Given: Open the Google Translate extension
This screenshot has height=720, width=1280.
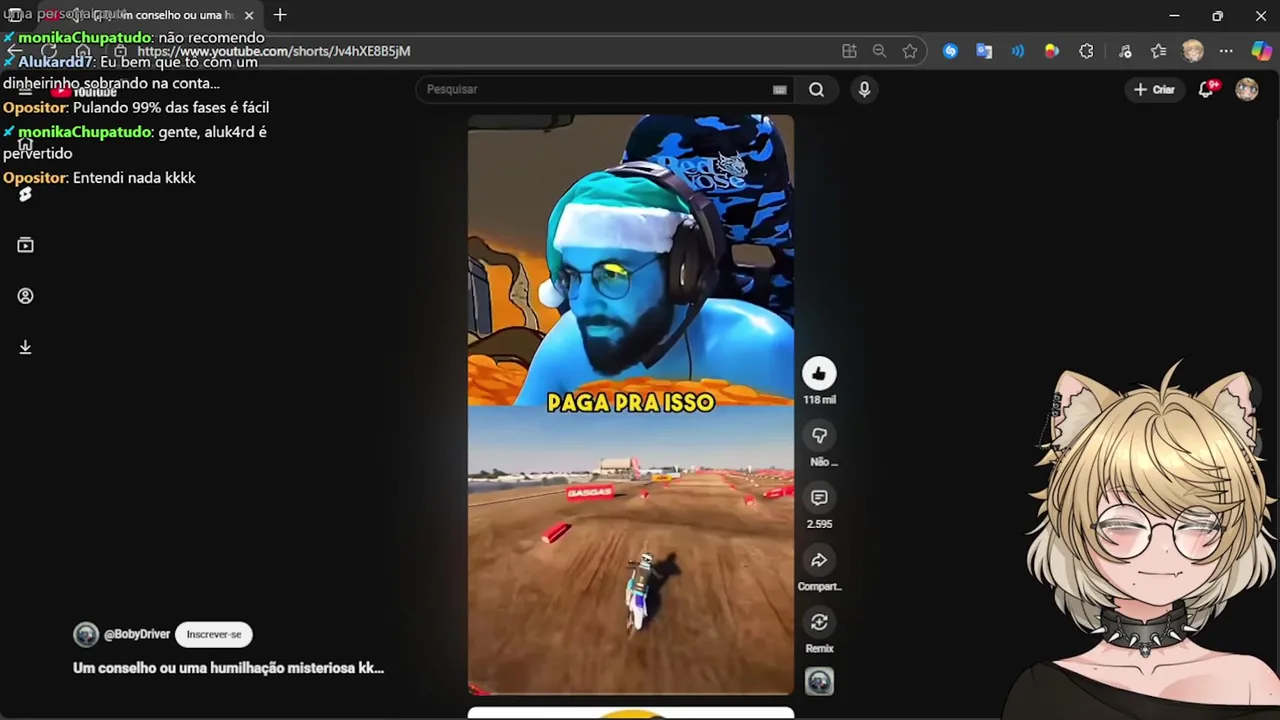Looking at the screenshot, I should (984, 51).
